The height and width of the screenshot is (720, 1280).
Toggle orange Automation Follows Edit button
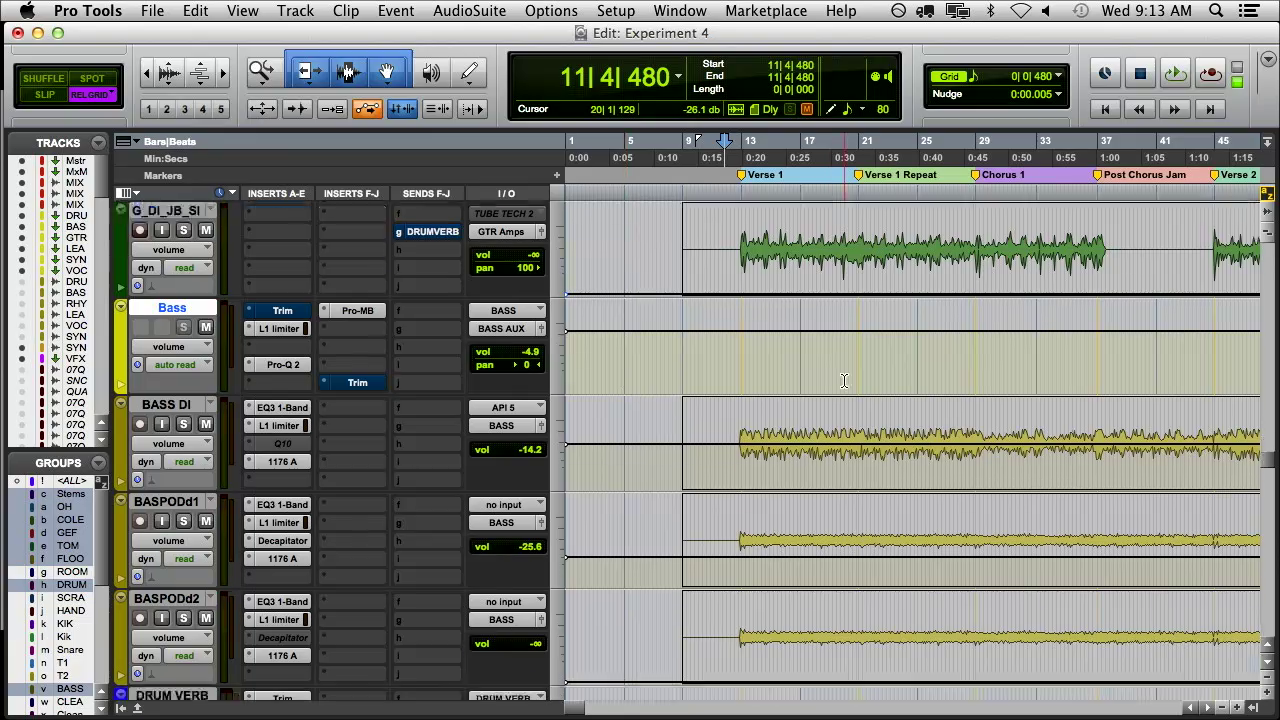click(367, 109)
